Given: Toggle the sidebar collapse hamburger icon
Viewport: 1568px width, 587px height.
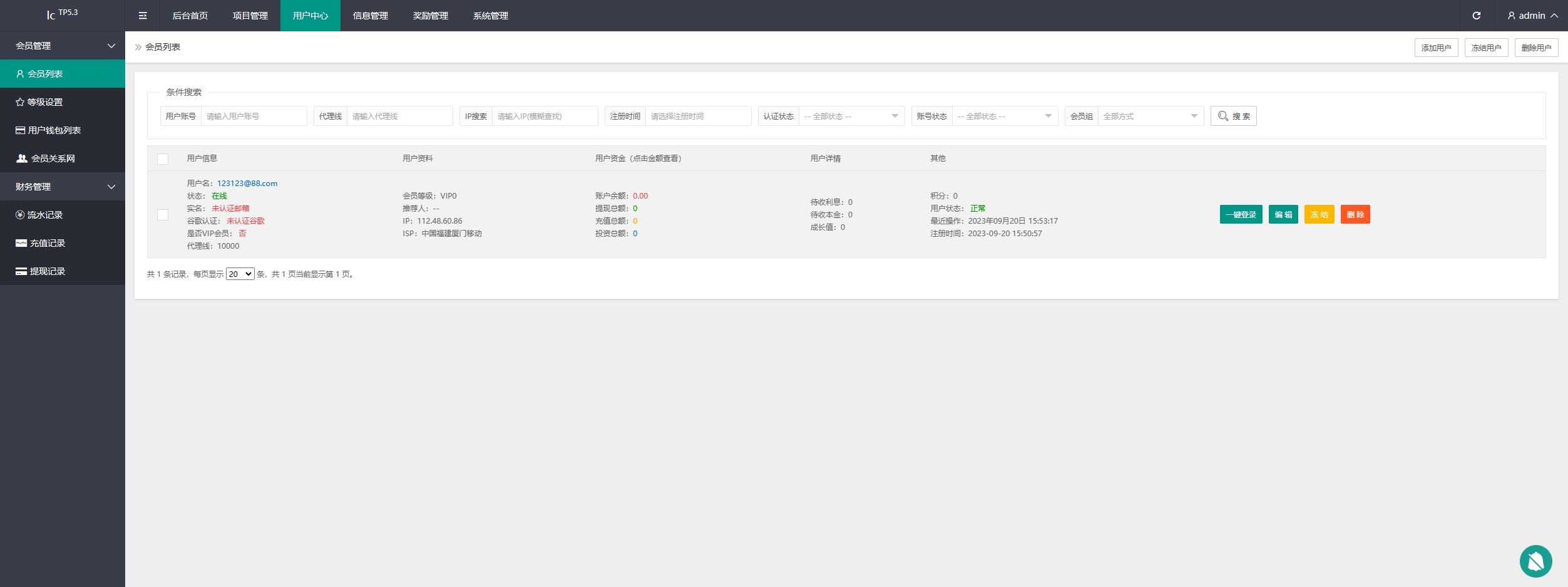Looking at the screenshot, I should (143, 16).
